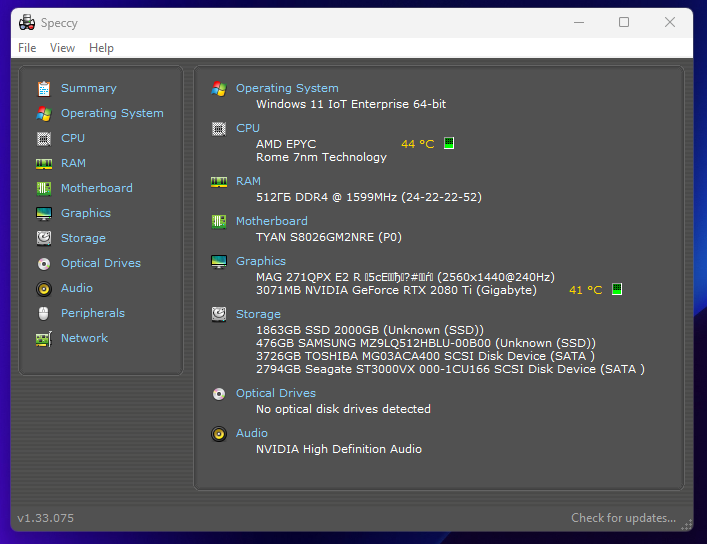Click the RAM heading link in summary

pos(248,181)
